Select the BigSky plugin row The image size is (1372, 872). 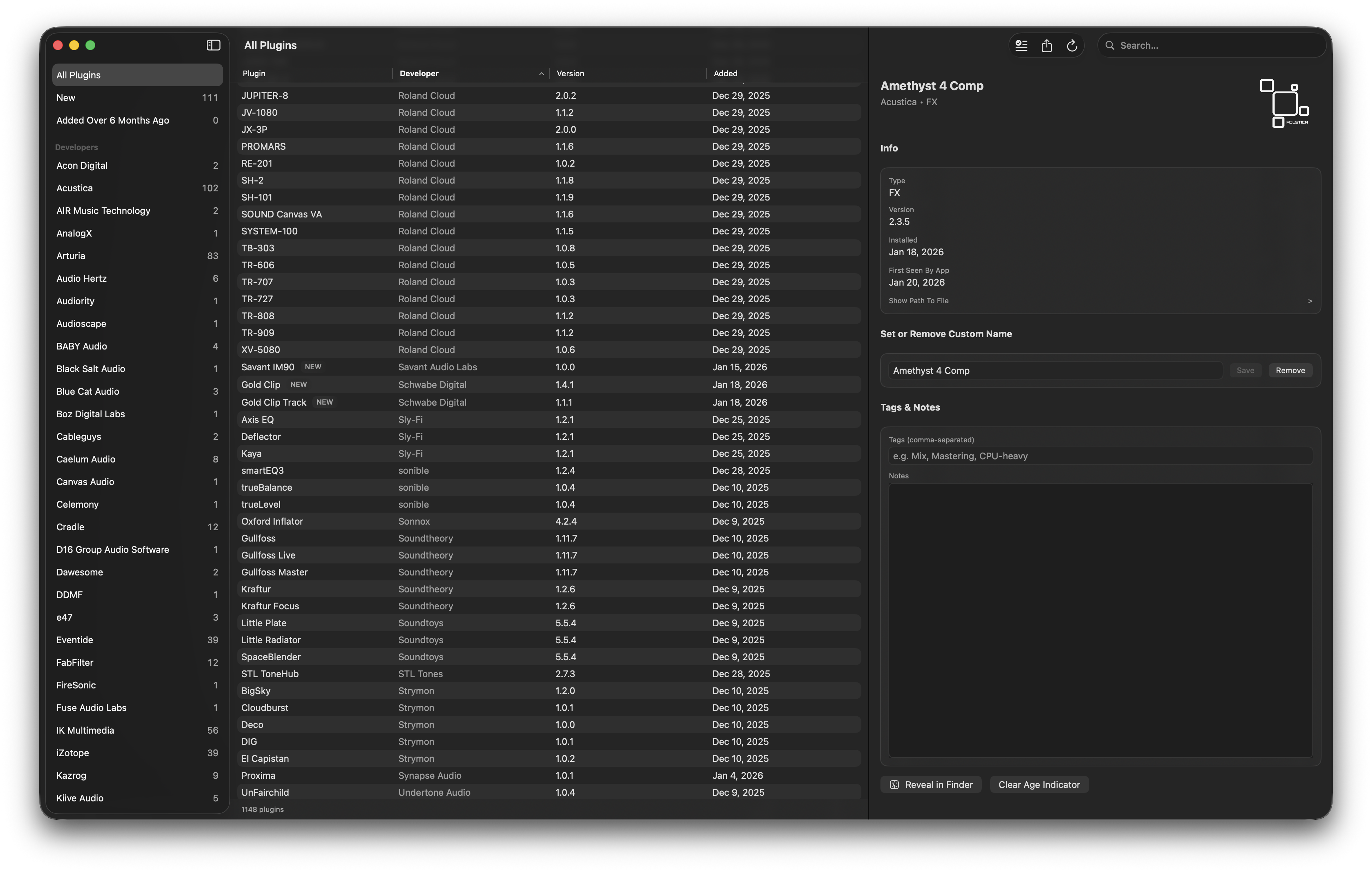(549, 691)
